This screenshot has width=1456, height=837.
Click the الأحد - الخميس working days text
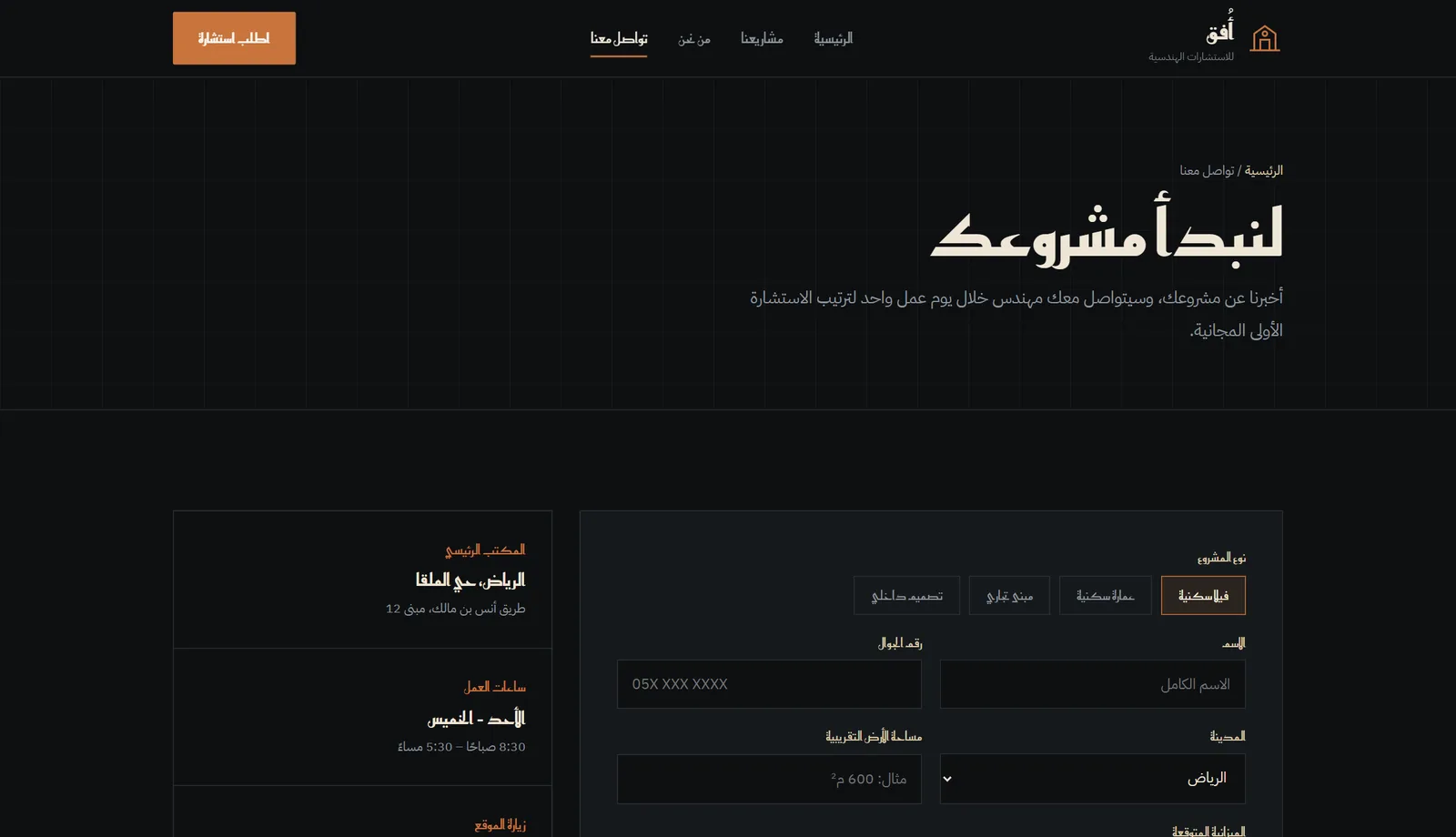pyautogui.click(x=476, y=719)
